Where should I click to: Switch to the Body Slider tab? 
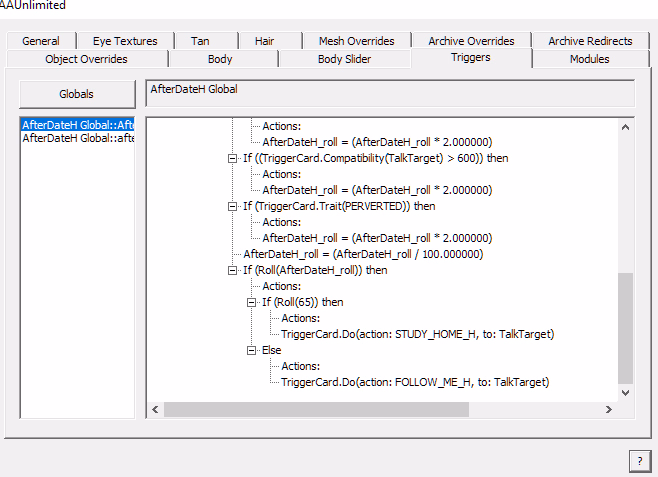tap(344, 59)
